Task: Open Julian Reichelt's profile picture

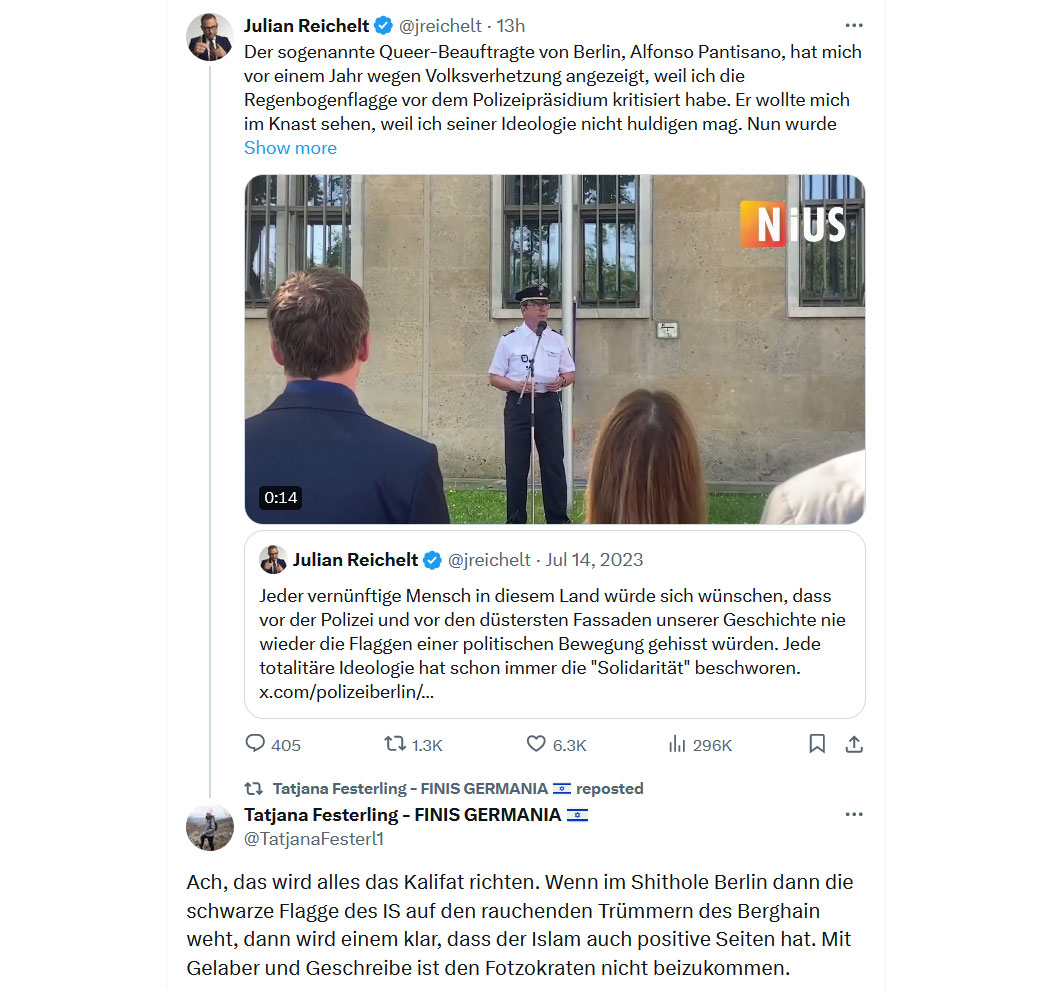Action: point(210,37)
